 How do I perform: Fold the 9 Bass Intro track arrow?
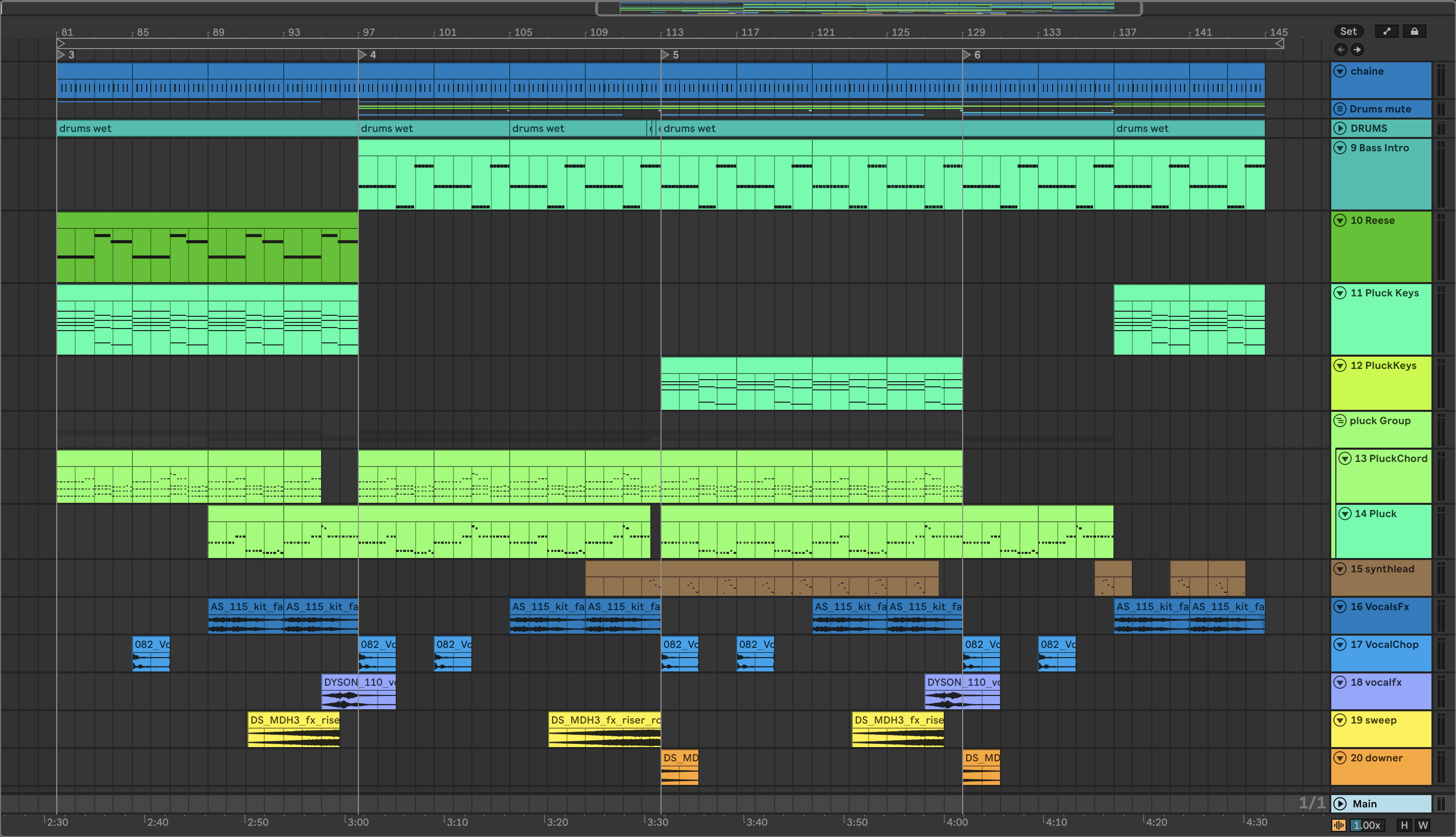pos(1340,148)
